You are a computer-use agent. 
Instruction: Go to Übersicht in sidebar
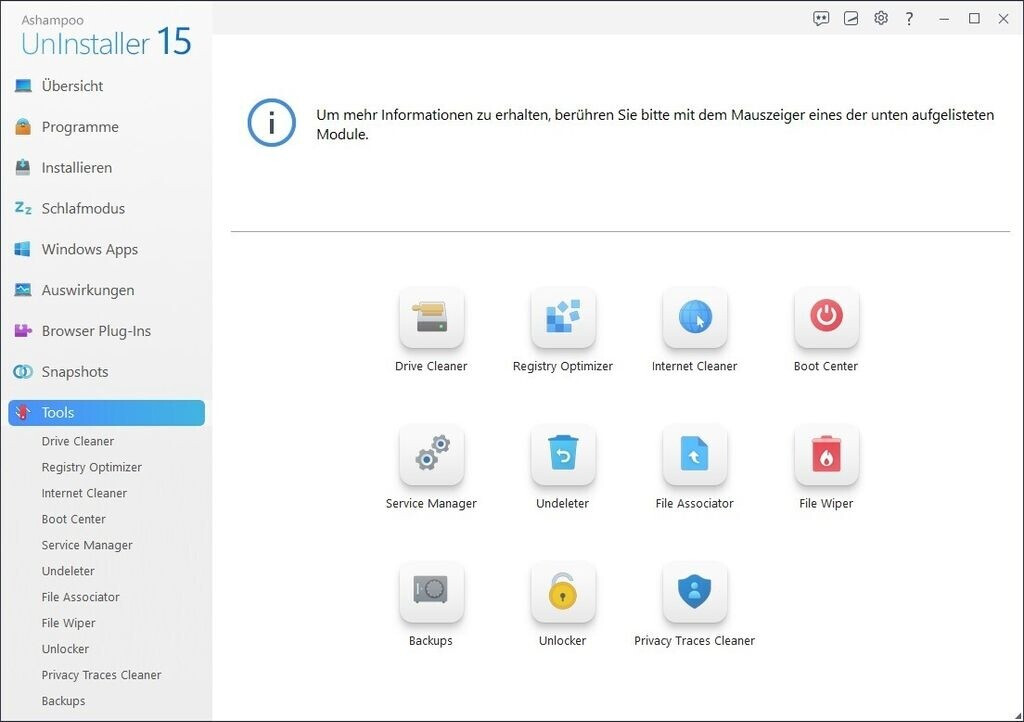coord(72,86)
